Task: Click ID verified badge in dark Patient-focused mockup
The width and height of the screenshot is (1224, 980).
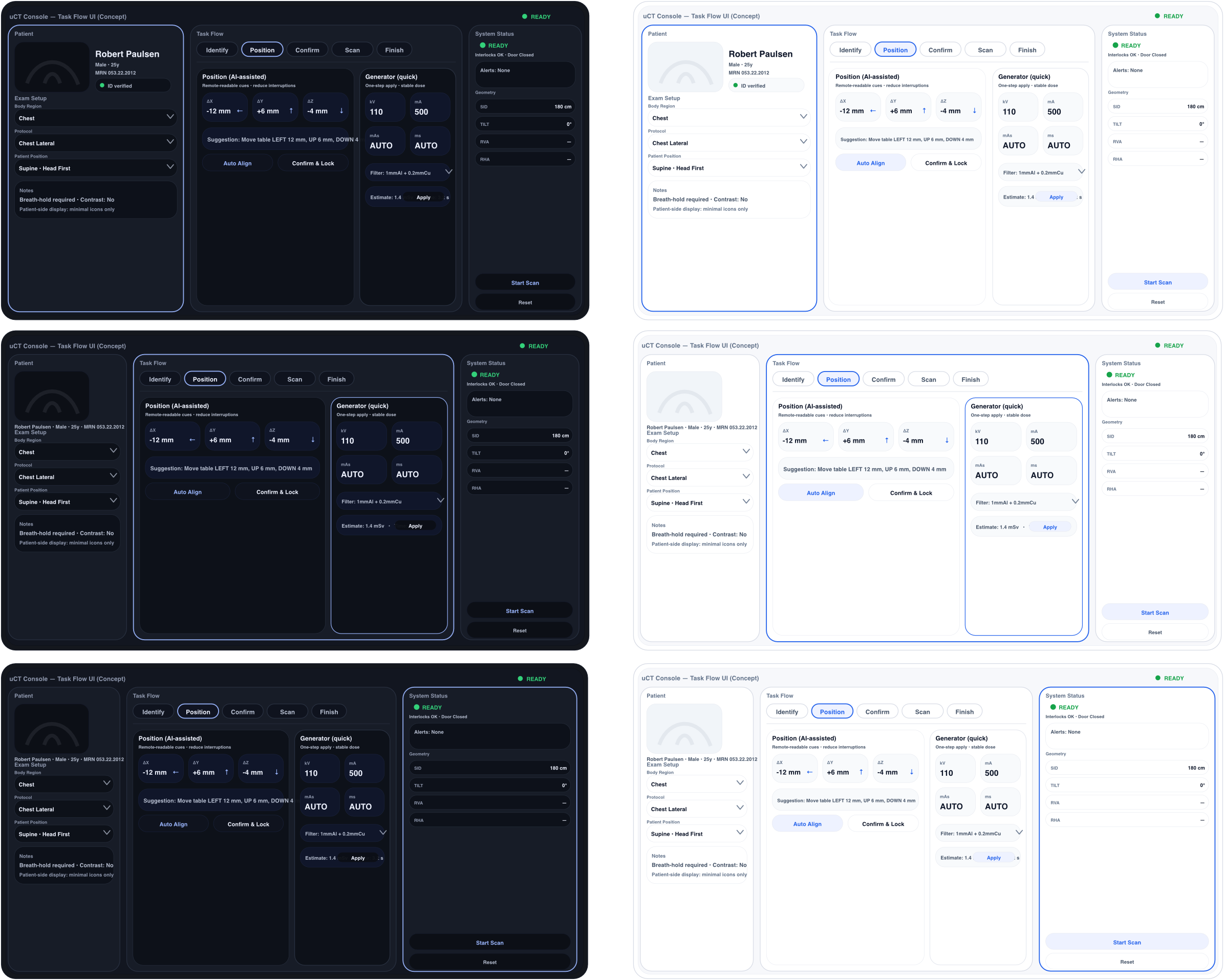Action: point(133,85)
